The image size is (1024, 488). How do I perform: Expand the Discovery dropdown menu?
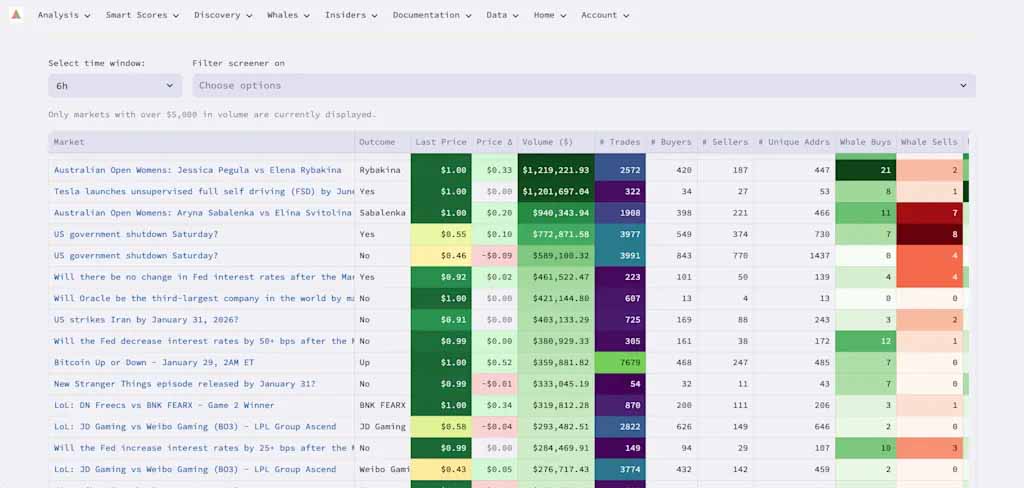[x=223, y=15]
